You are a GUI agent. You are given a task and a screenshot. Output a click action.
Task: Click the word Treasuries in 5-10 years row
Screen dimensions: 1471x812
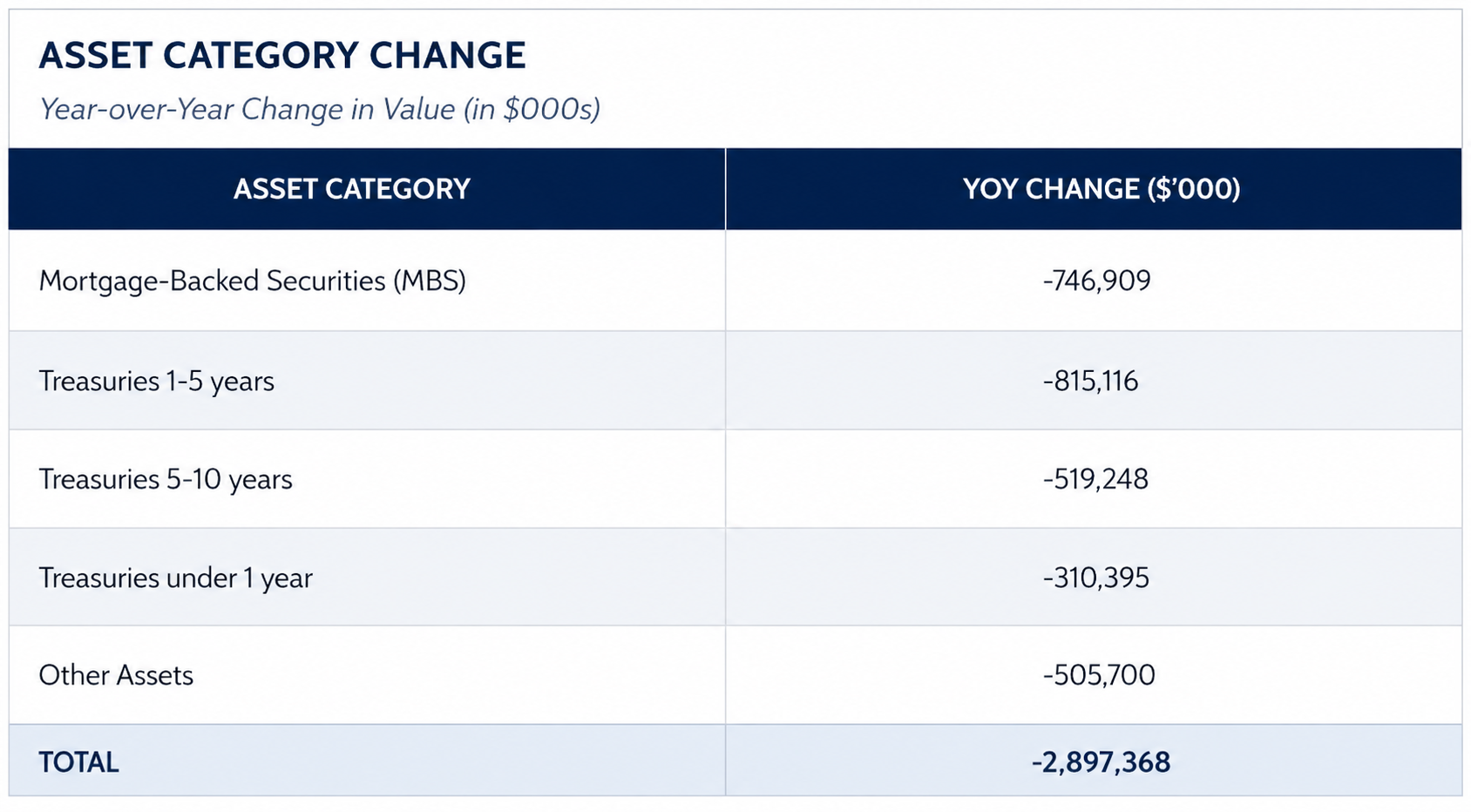[98, 479]
